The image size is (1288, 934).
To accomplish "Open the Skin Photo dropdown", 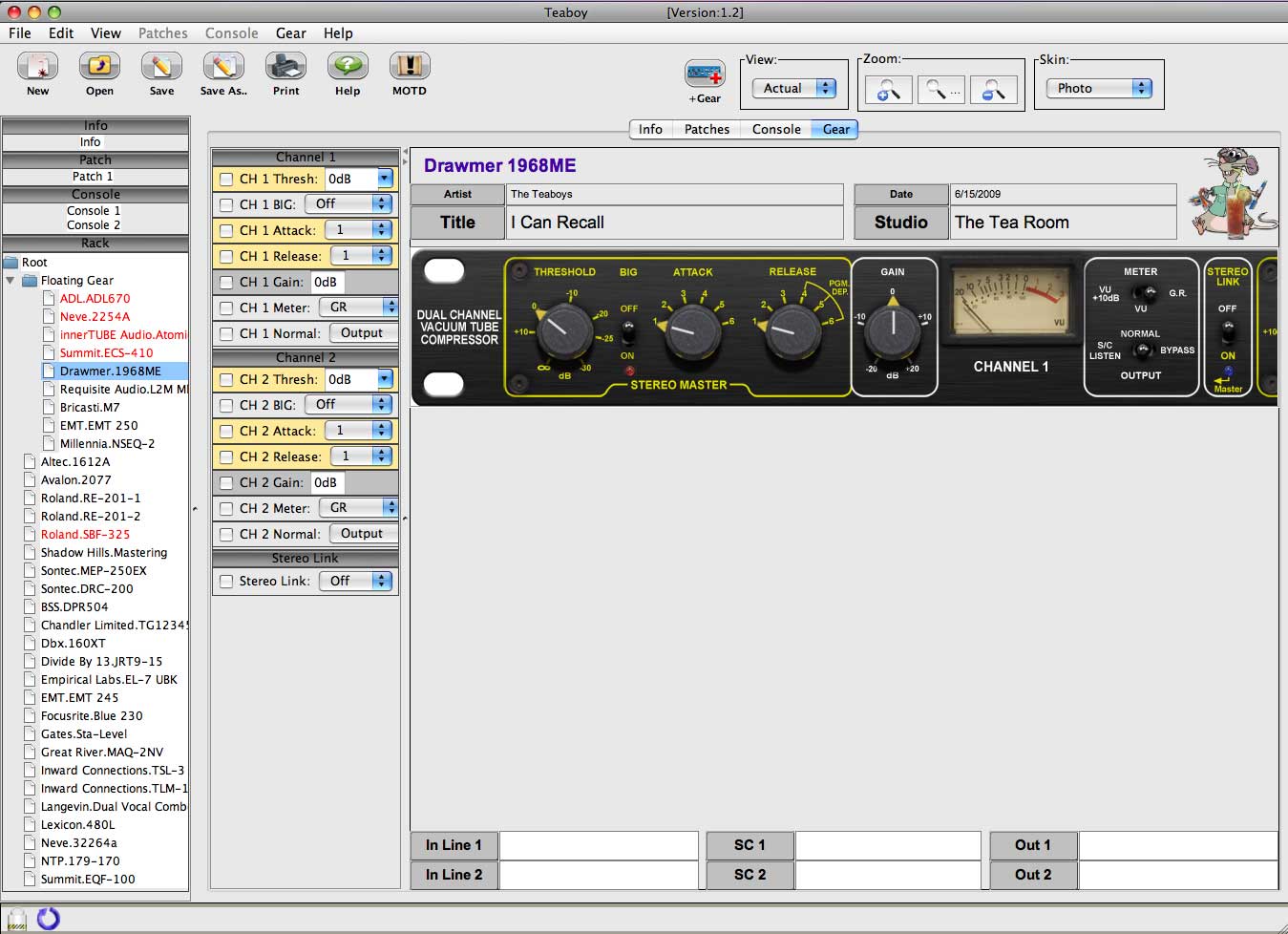I will click(x=1099, y=88).
